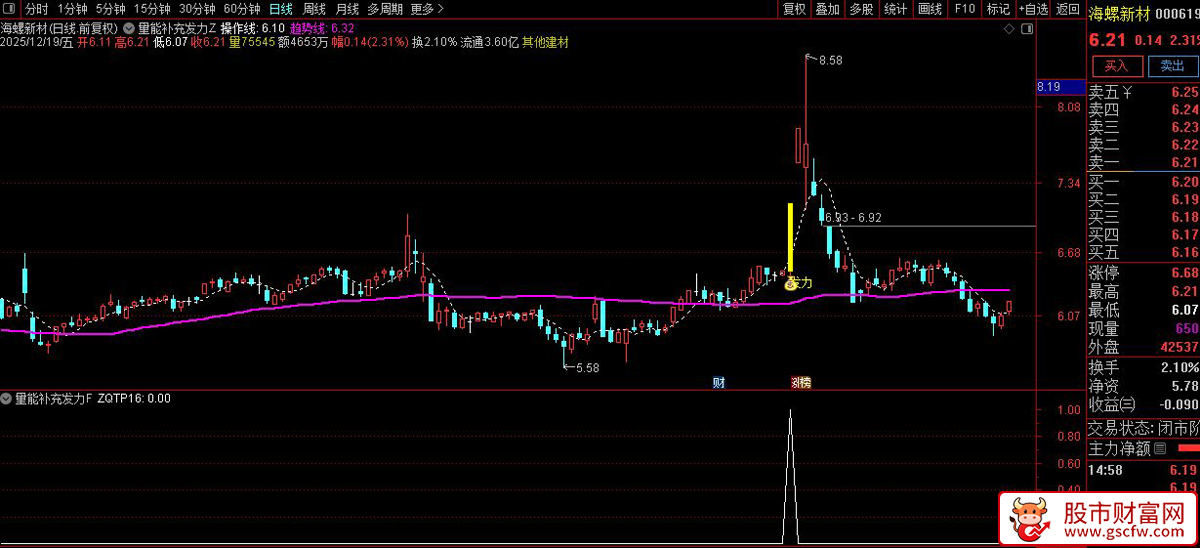Click the 操作线: 6.10 label
This screenshot has height=548, width=1200.
click(252, 30)
